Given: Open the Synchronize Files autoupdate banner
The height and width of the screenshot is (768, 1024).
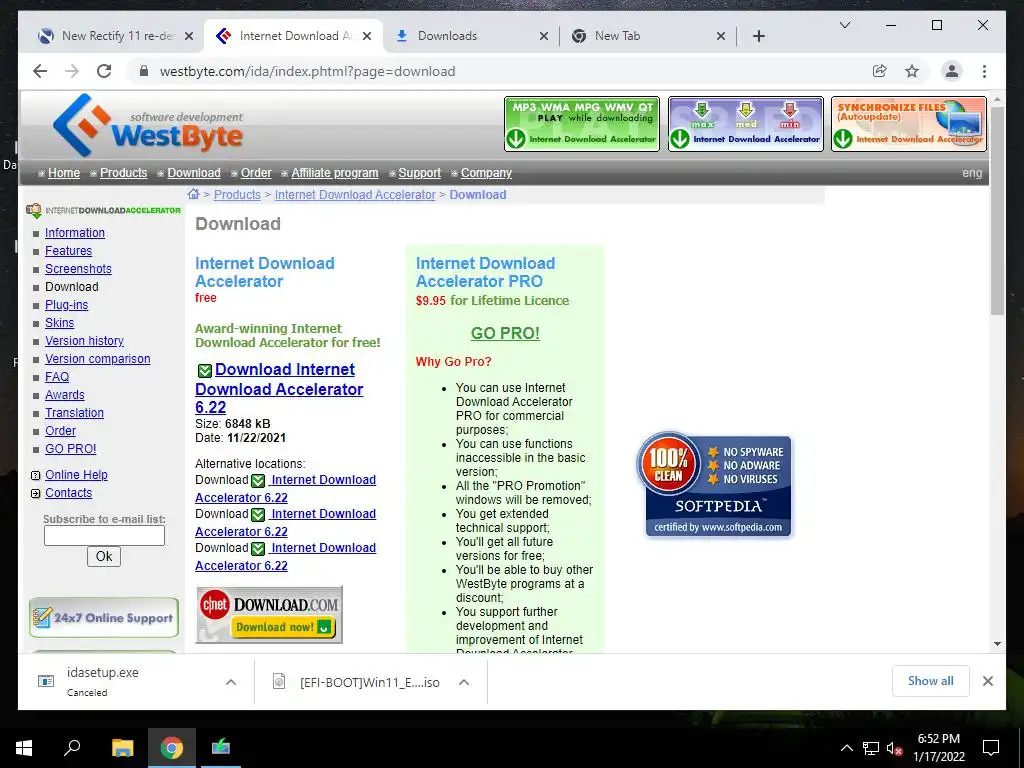Looking at the screenshot, I should 908,124.
